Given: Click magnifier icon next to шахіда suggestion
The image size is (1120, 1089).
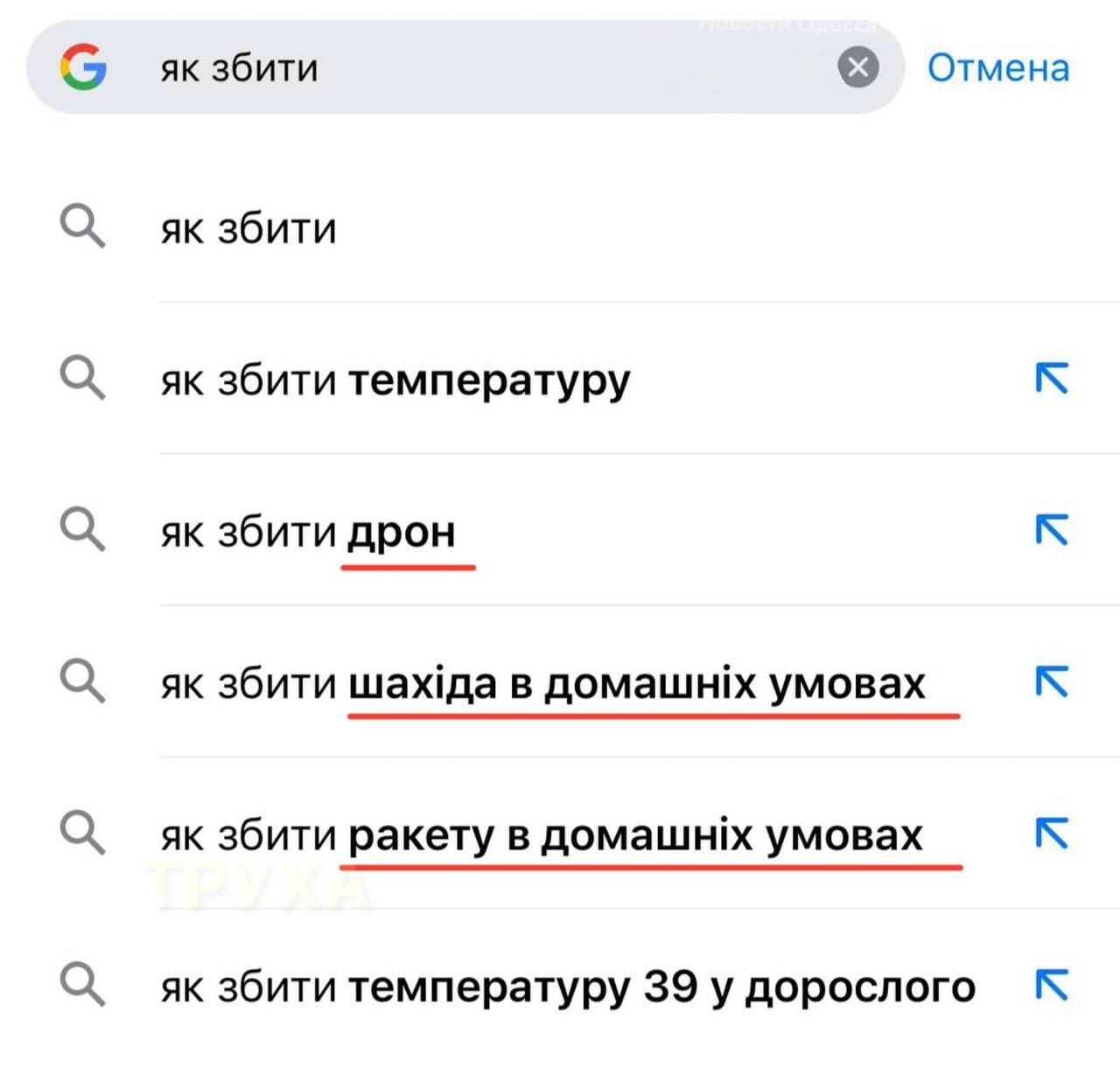Looking at the screenshot, I should pyautogui.click(x=82, y=681).
